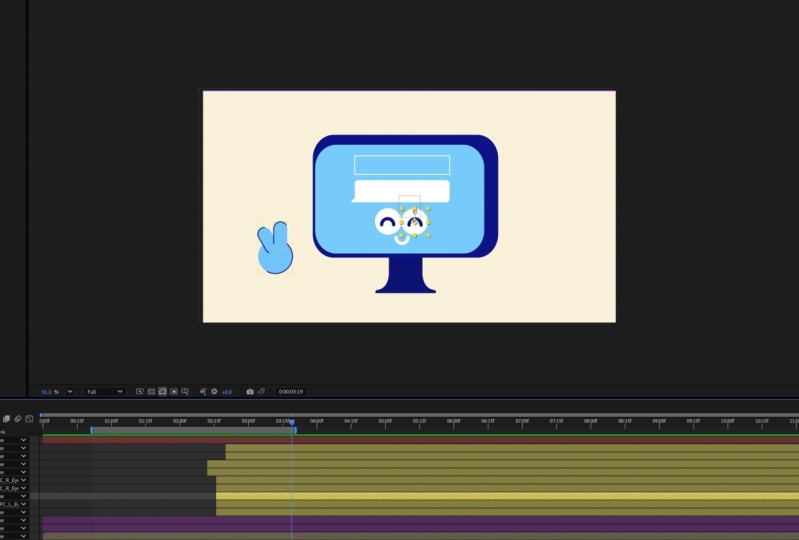The width and height of the screenshot is (799, 540).
Task: Select the smile shape below the eyes
Action: (402, 240)
